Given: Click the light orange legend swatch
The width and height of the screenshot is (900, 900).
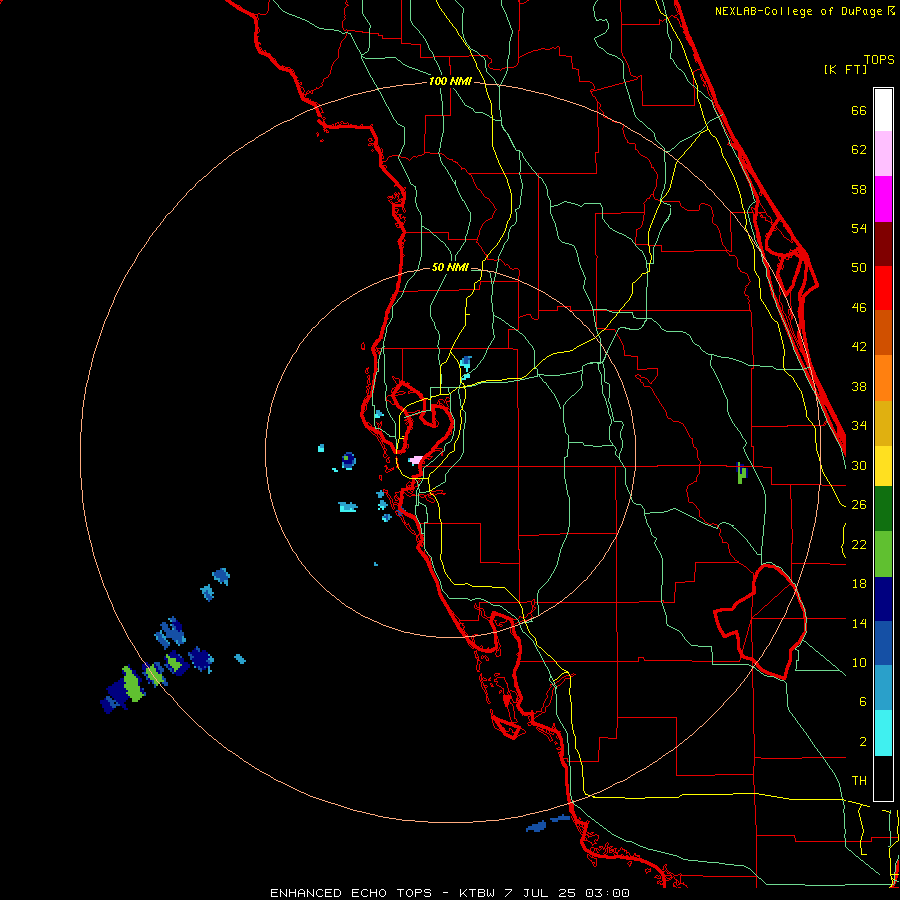Looking at the screenshot, I should pos(883,378).
